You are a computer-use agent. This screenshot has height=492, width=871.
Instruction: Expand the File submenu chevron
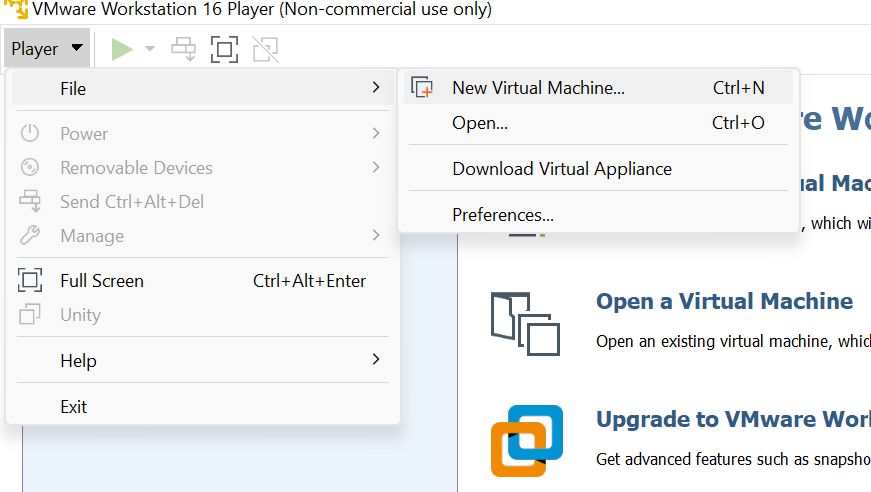tap(376, 87)
